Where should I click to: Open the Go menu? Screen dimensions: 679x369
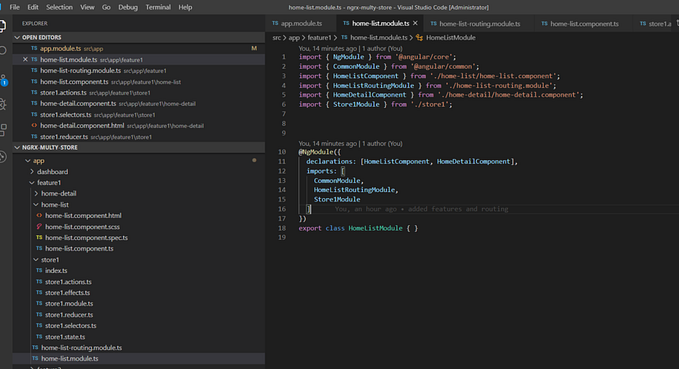[x=106, y=7]
